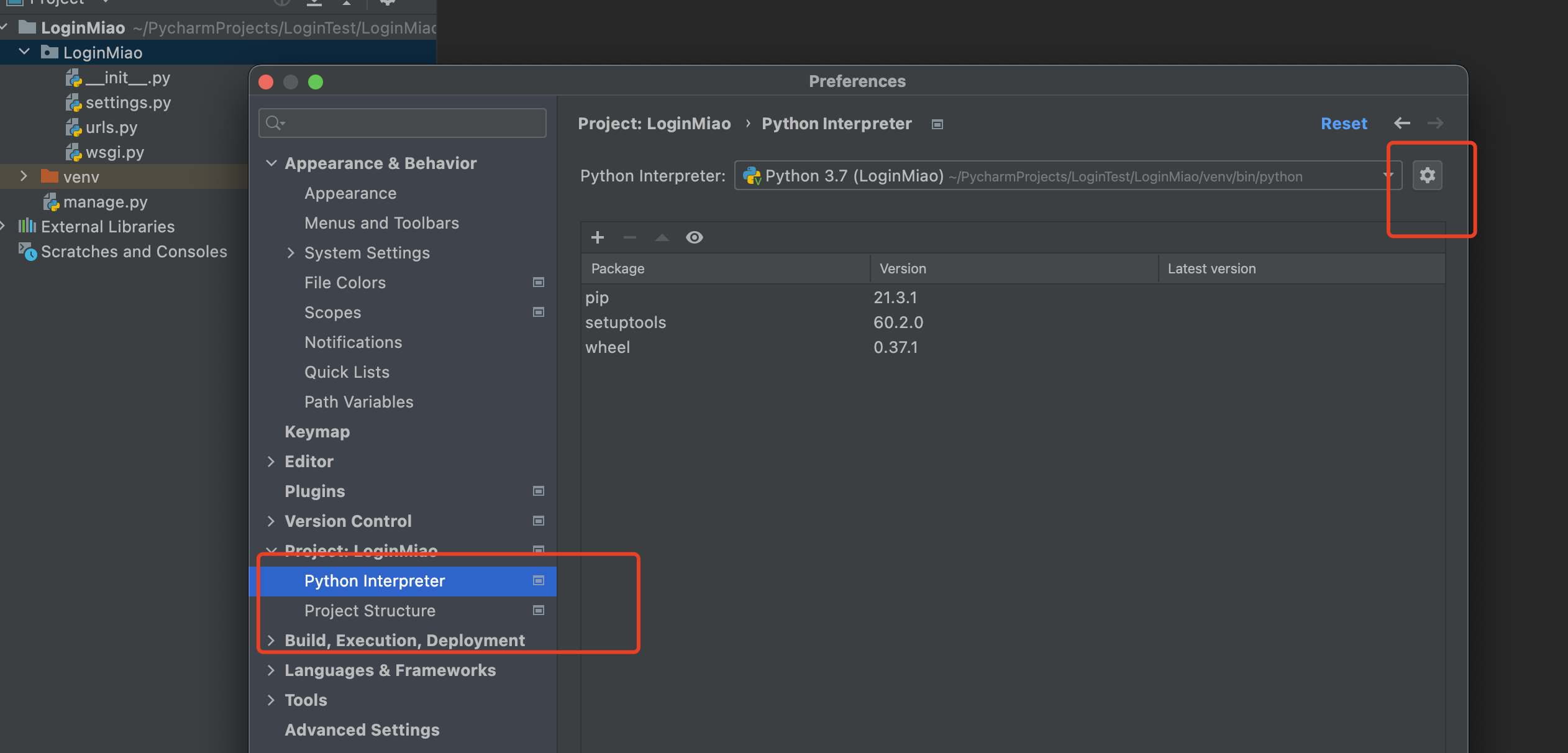This screenshot has height=753, width=1568.
Task: Collapse the Appearance & Behavior section
Action: [271, 163]
